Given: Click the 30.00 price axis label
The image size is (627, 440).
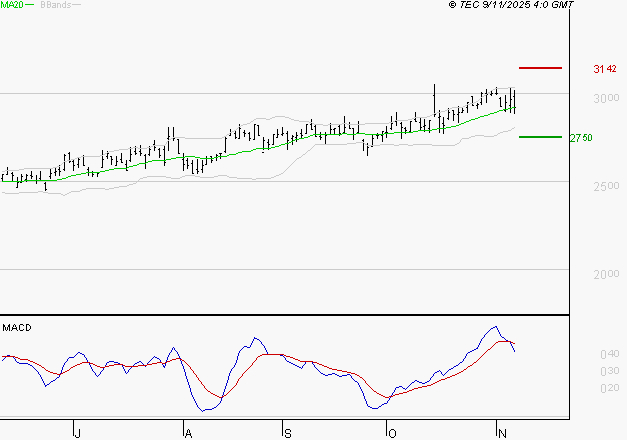Looking at the screenshot, I should (x=606, y=98).
